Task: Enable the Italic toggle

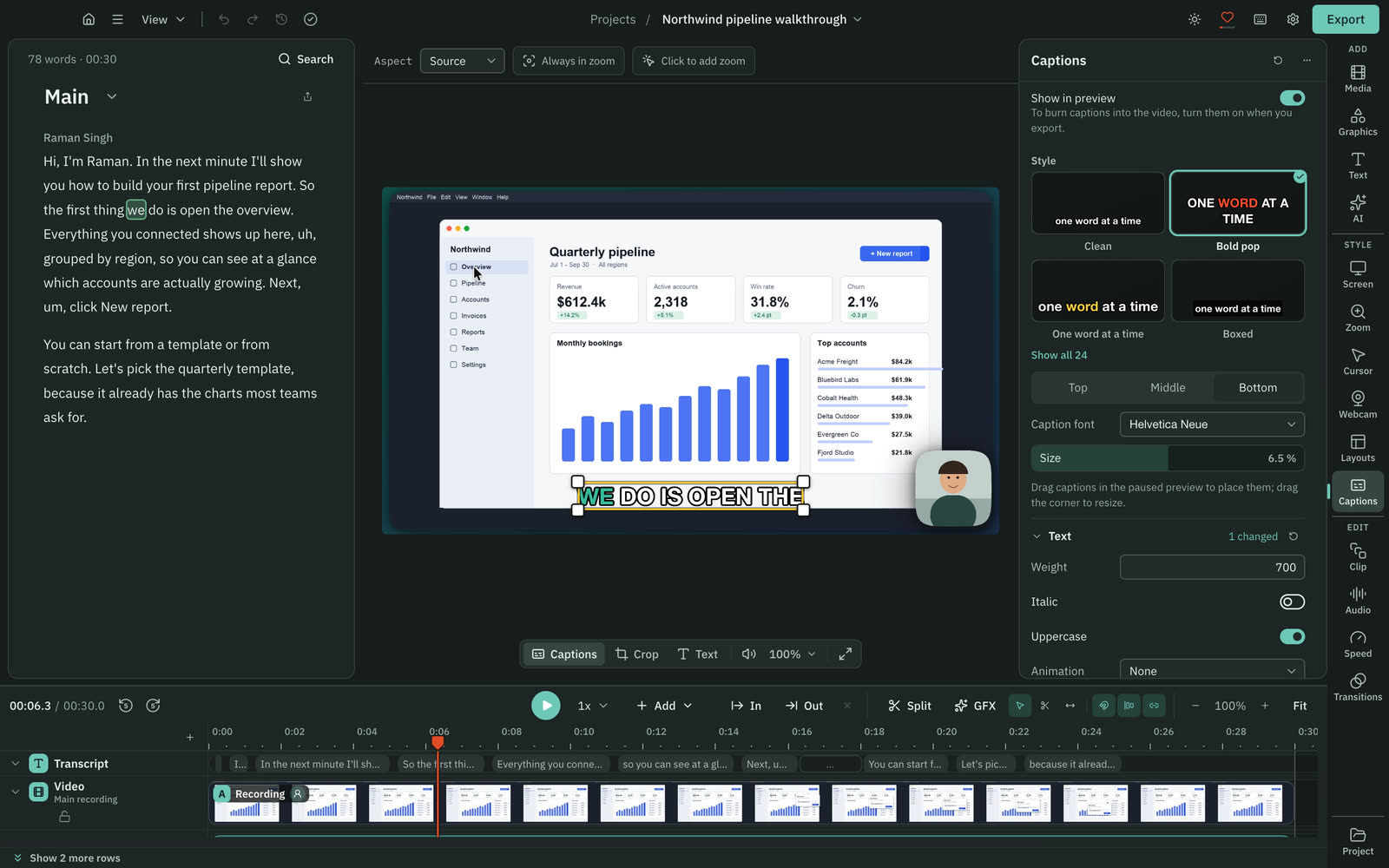Action: click(x=1292, y=602)
